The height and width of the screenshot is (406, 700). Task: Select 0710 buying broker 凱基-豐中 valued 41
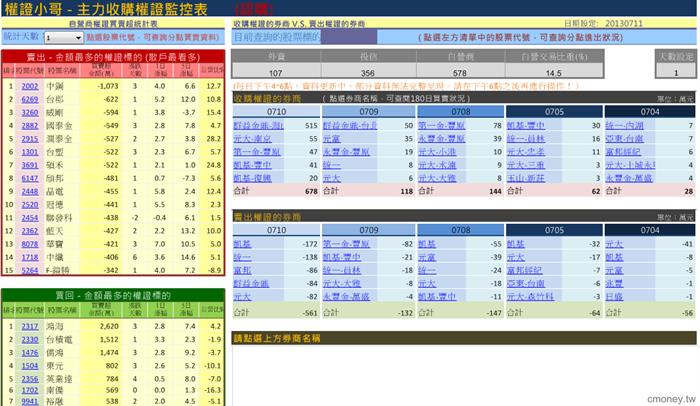click(252, 165)
